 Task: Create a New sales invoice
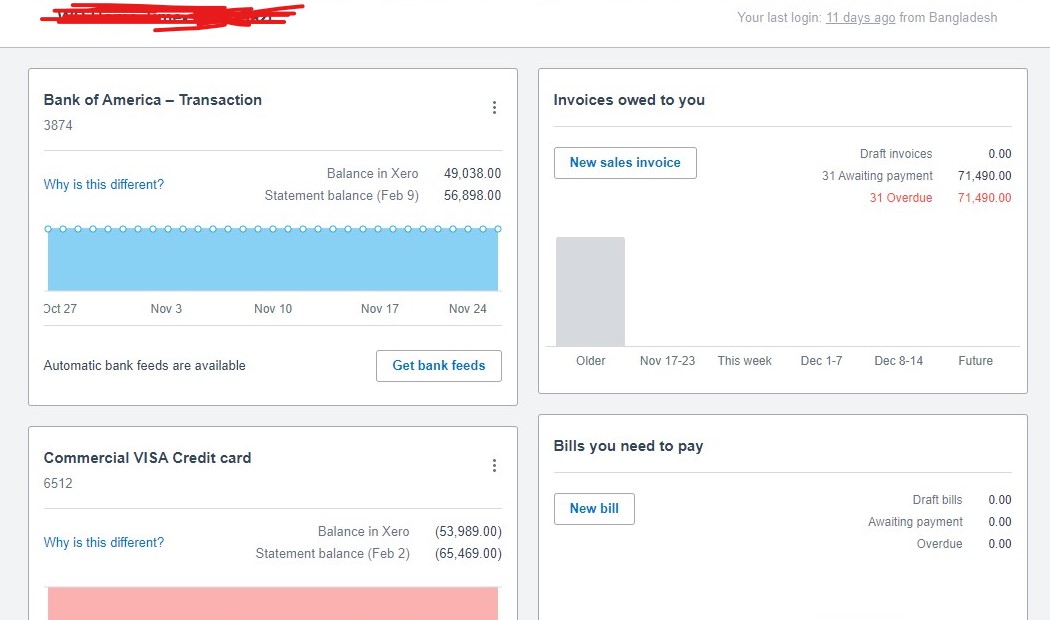[x=625, y=163]
